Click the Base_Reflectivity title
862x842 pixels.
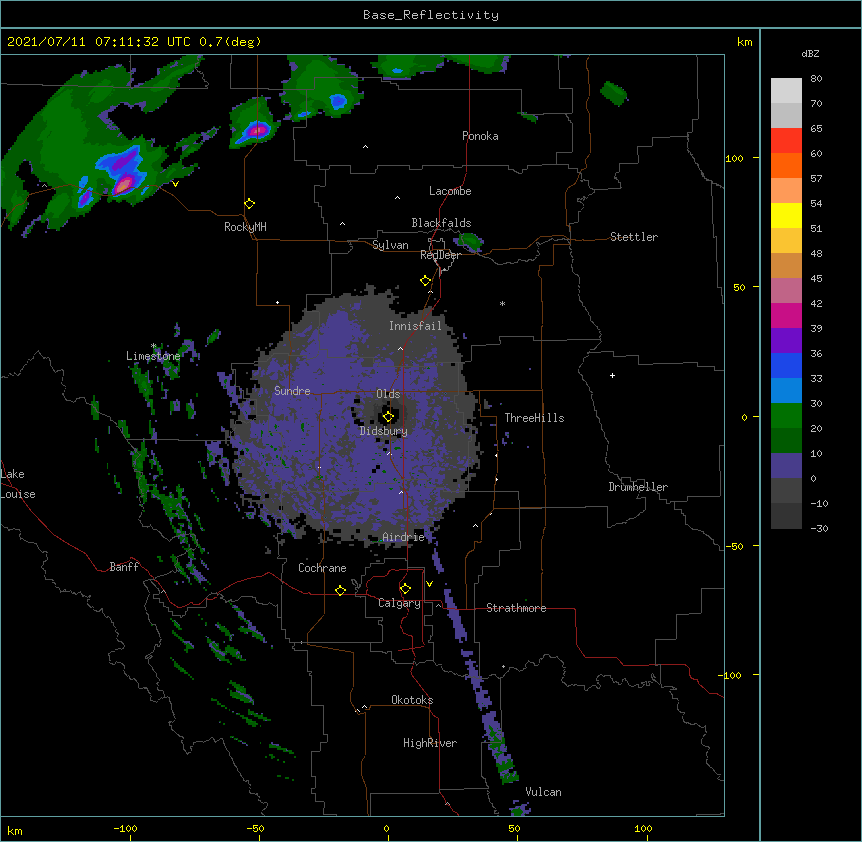pos(431,15)
